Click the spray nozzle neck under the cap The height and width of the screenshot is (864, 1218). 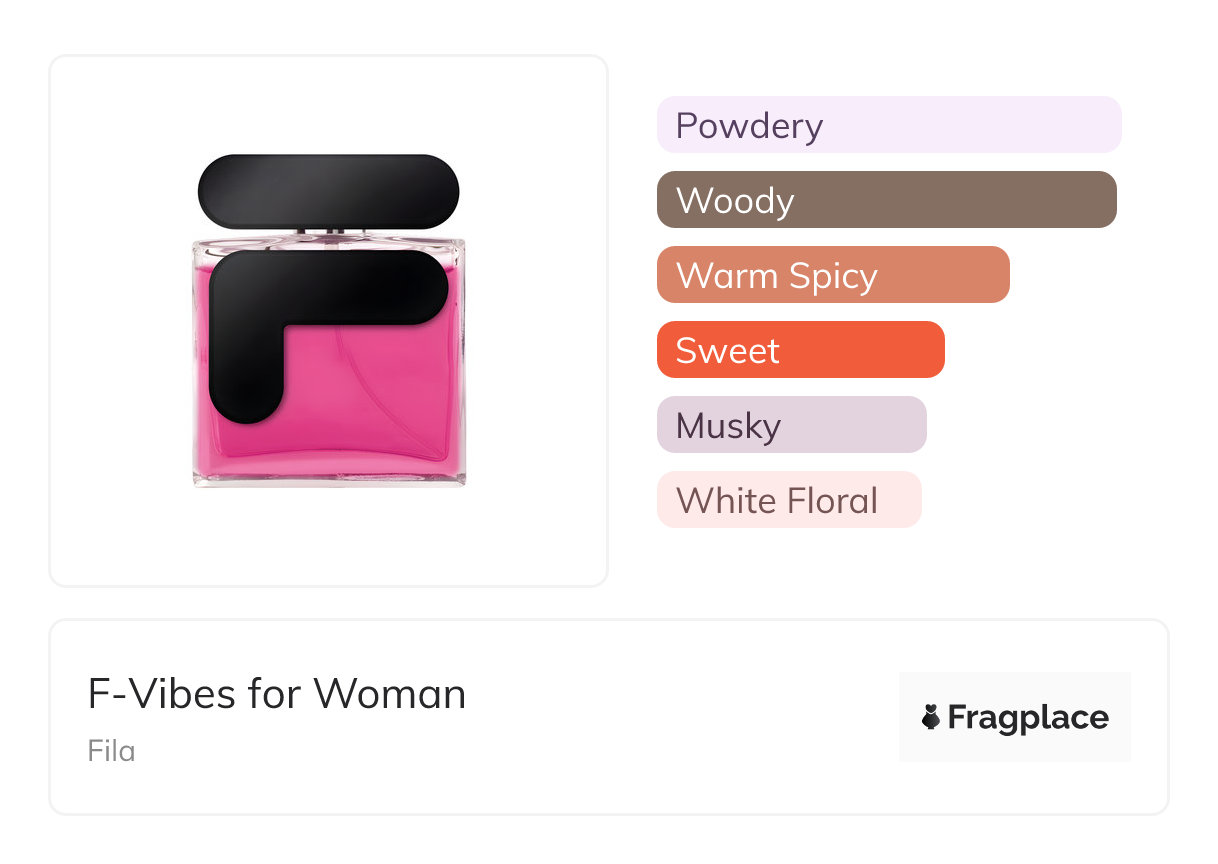click(x=329, y=232)
